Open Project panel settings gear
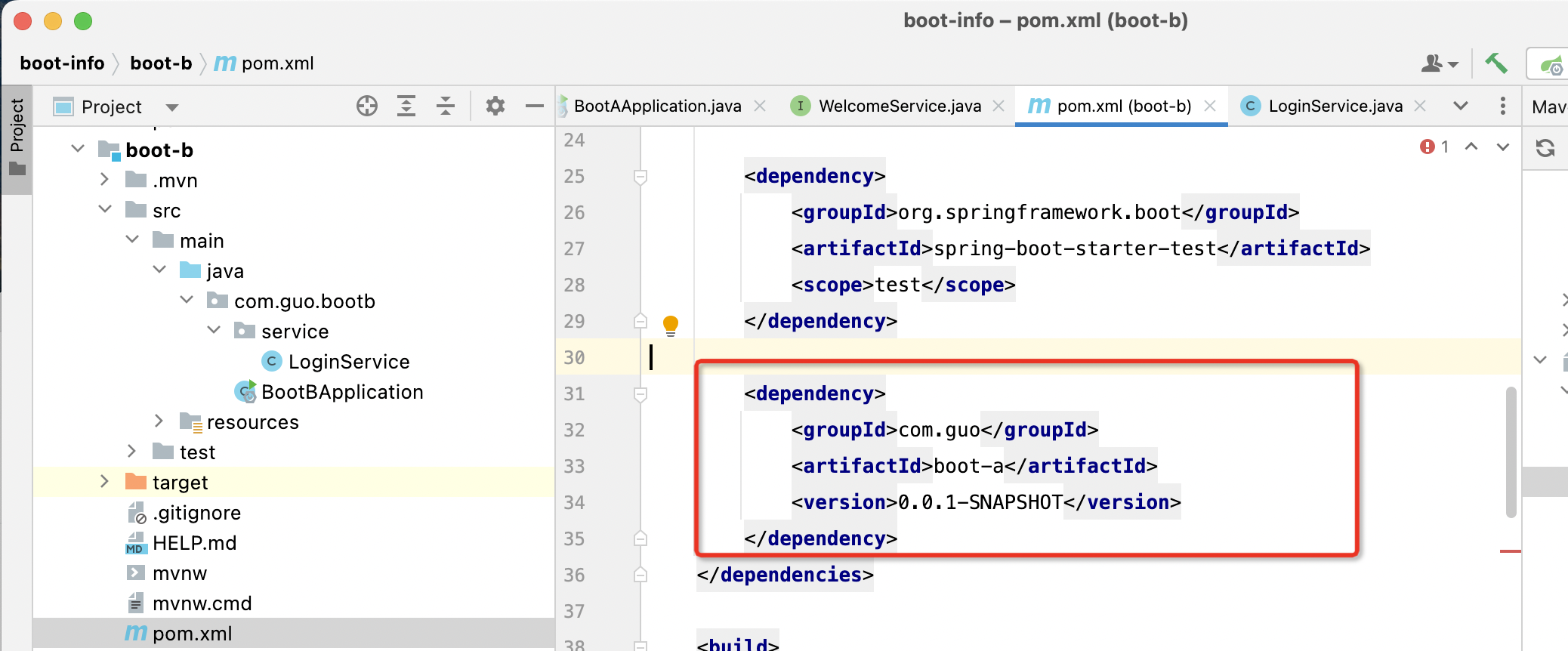1568x651 pixels. pos(495,106)
